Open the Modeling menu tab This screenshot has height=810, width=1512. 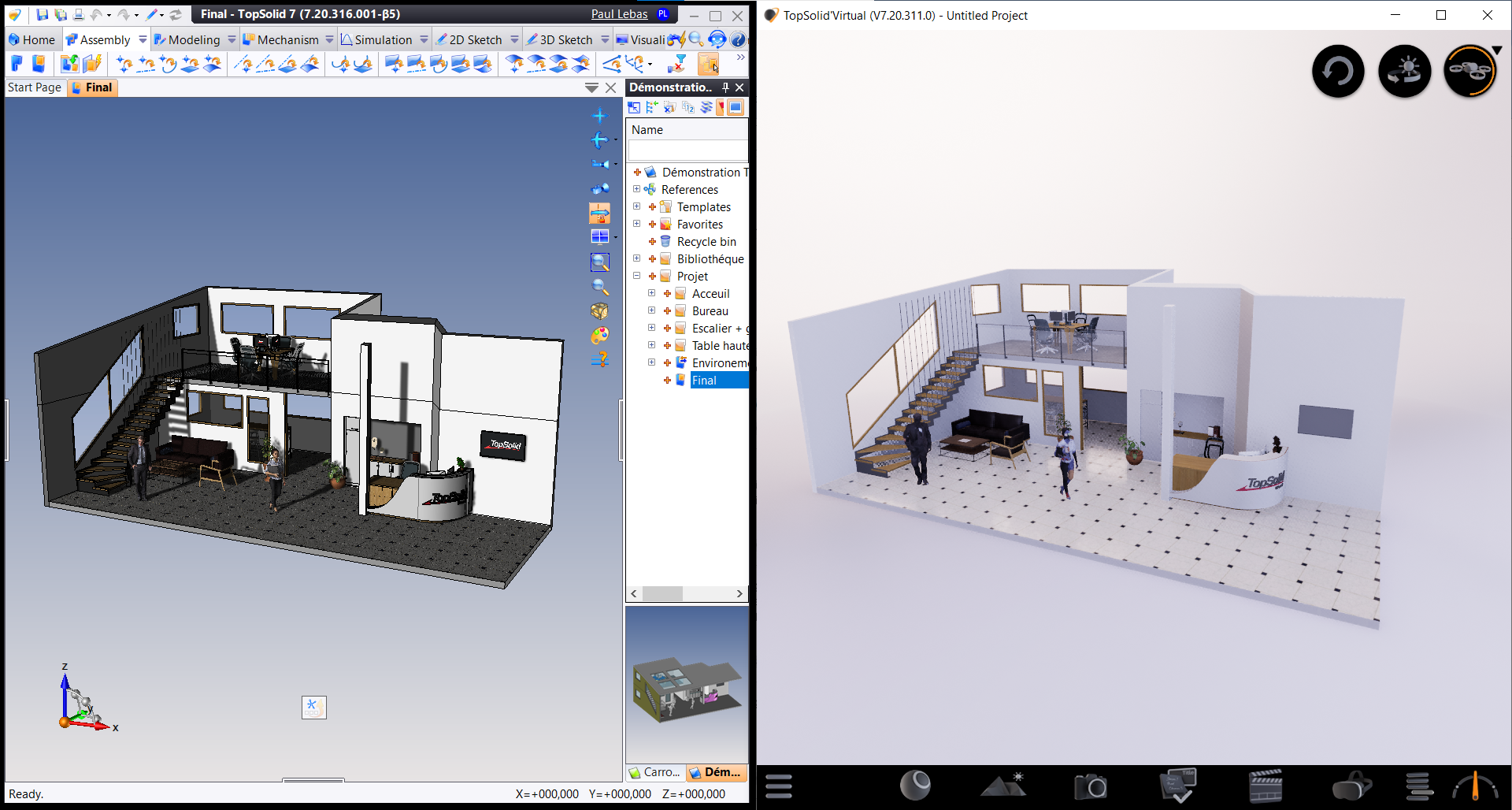point(194,39)
